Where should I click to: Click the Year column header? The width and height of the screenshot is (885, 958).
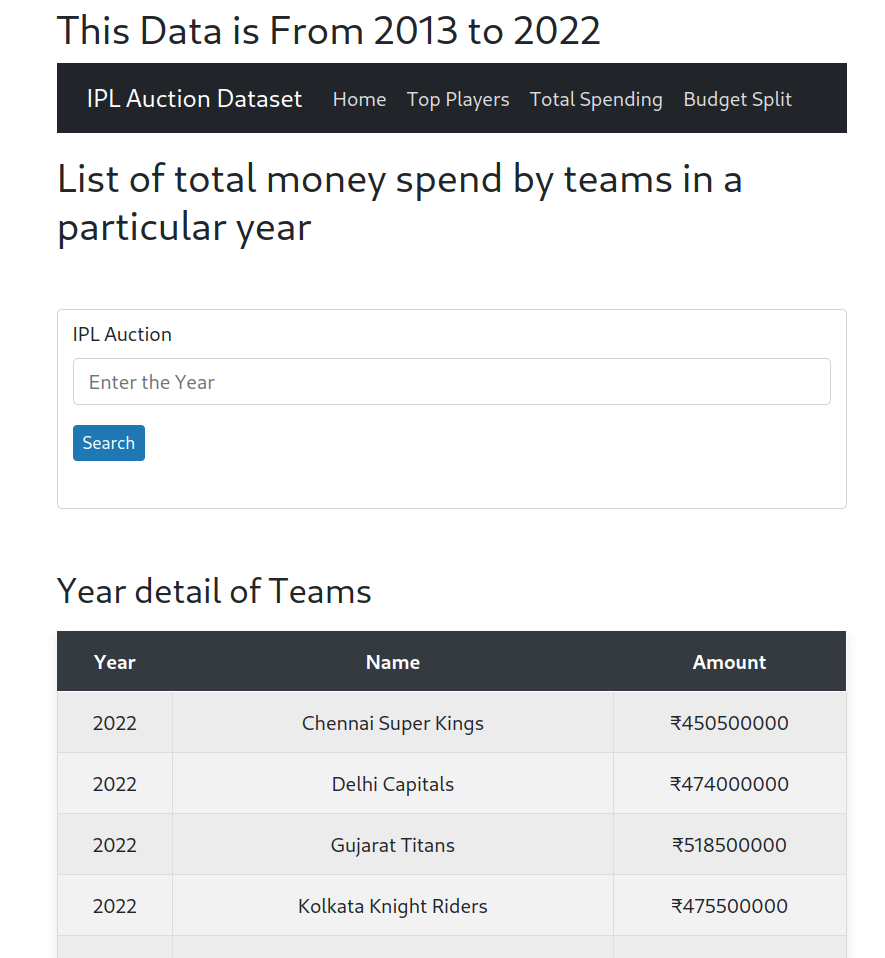(x=115, y=662)
